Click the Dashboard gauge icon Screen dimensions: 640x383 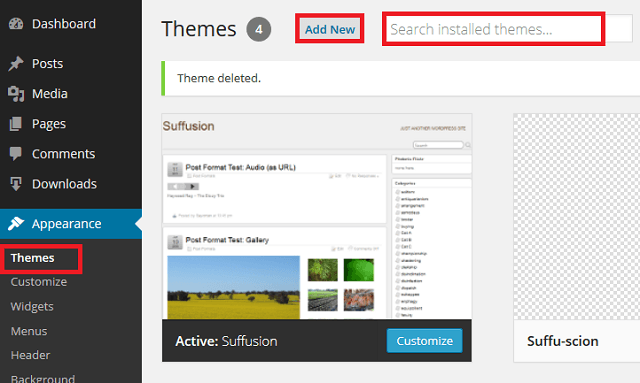point(16,24)
